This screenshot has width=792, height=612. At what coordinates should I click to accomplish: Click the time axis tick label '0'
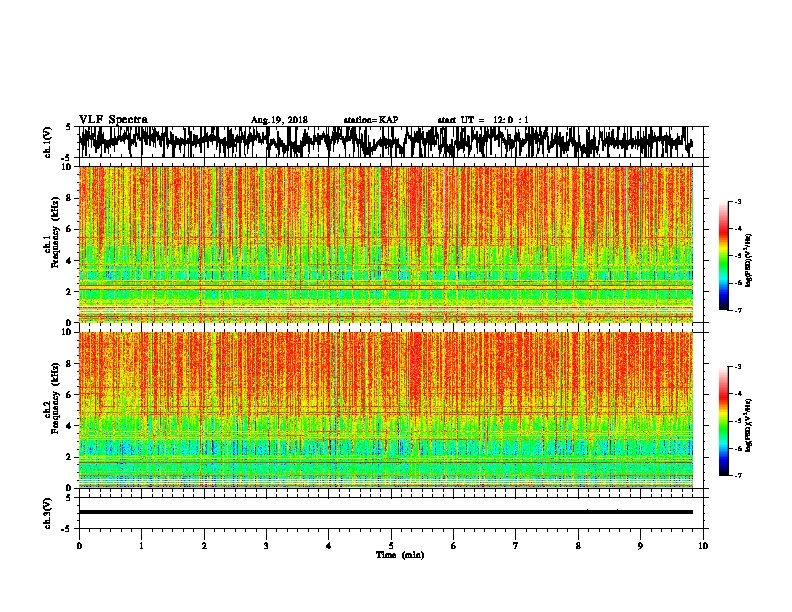click(x=79, y=546)
